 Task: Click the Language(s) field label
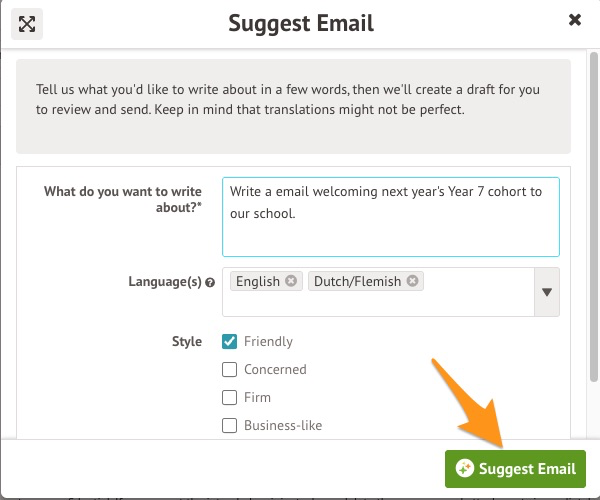point(164,282)
